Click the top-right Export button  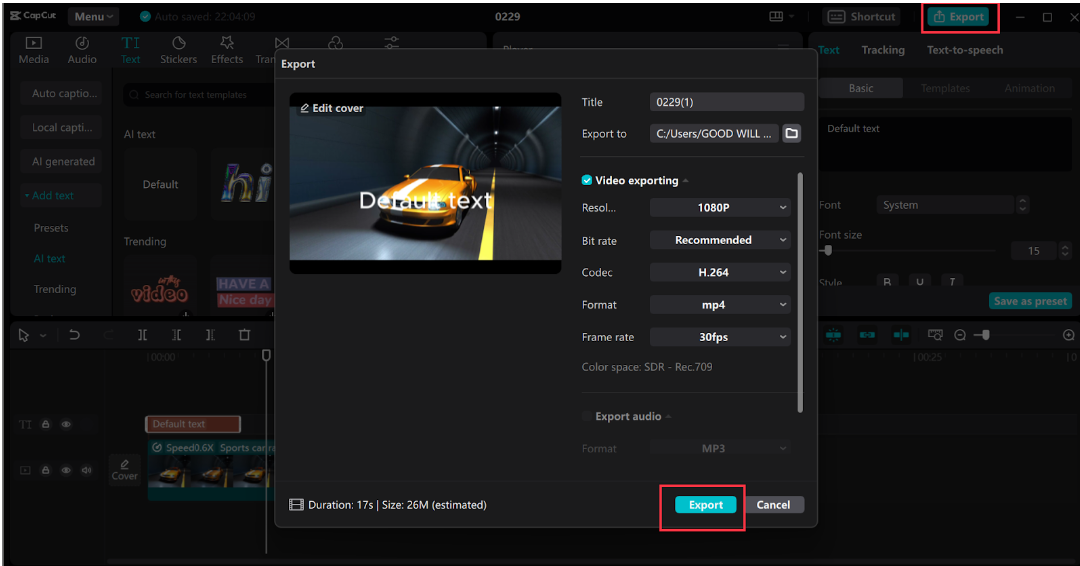(x=959, y=17)
